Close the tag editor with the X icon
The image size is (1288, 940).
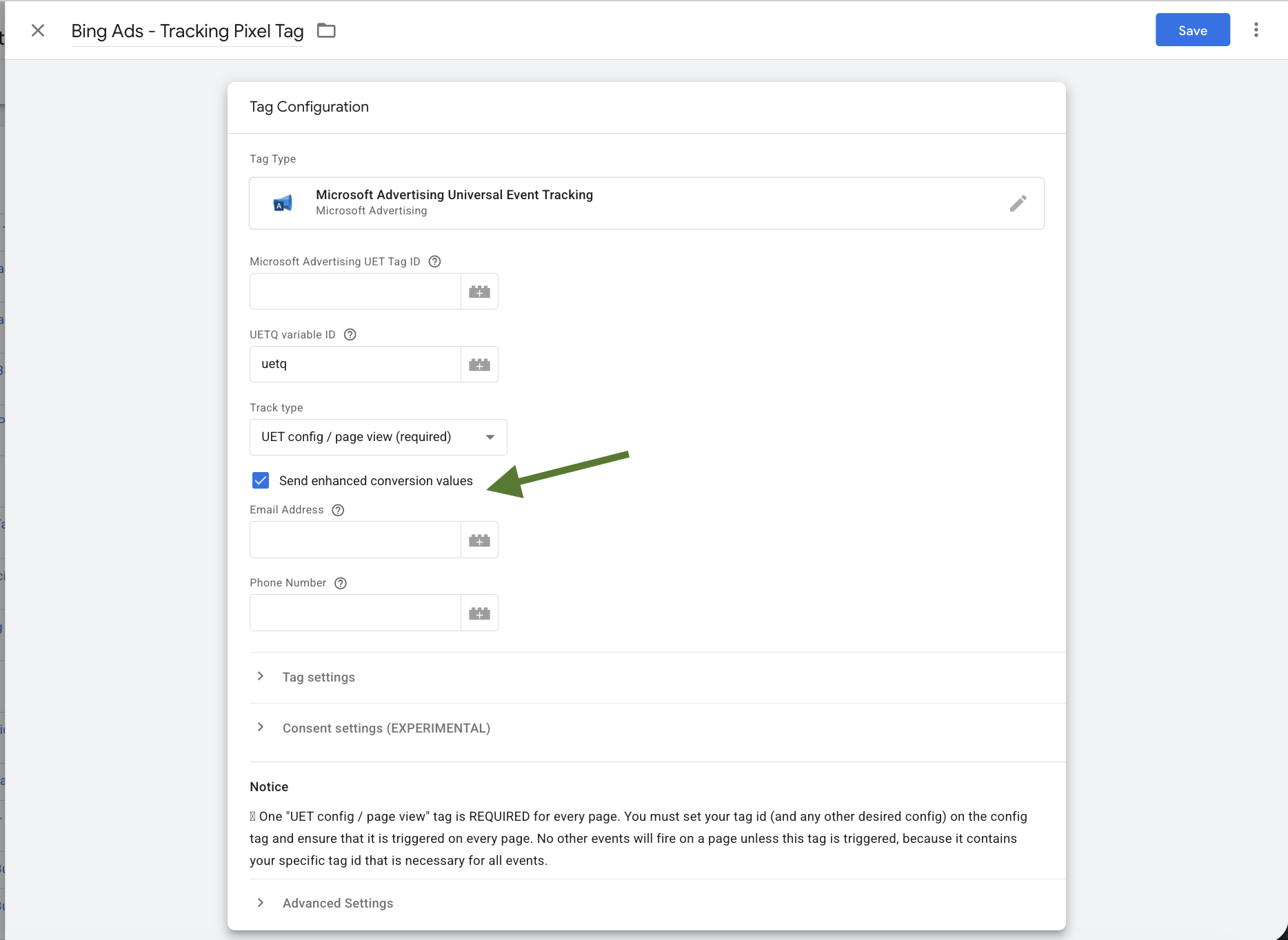[38, 30]
